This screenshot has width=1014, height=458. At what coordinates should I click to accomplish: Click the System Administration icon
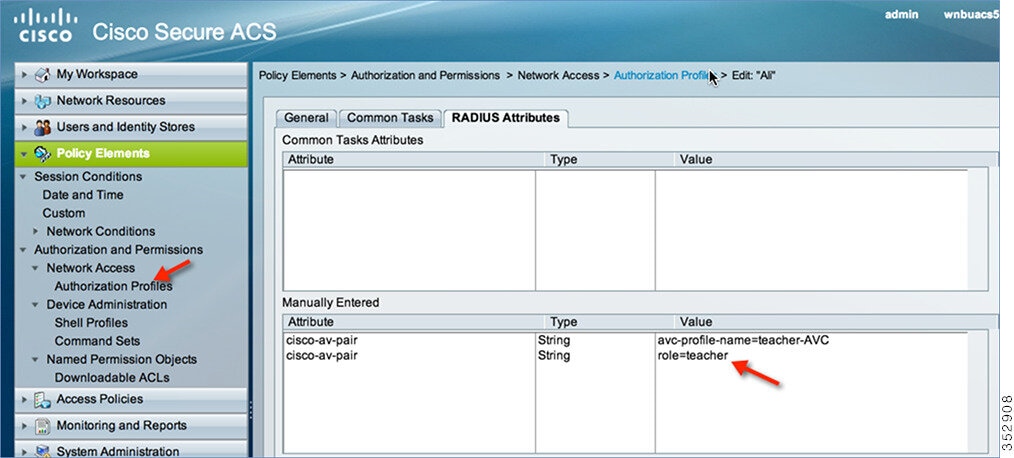(x=42, y=451)
